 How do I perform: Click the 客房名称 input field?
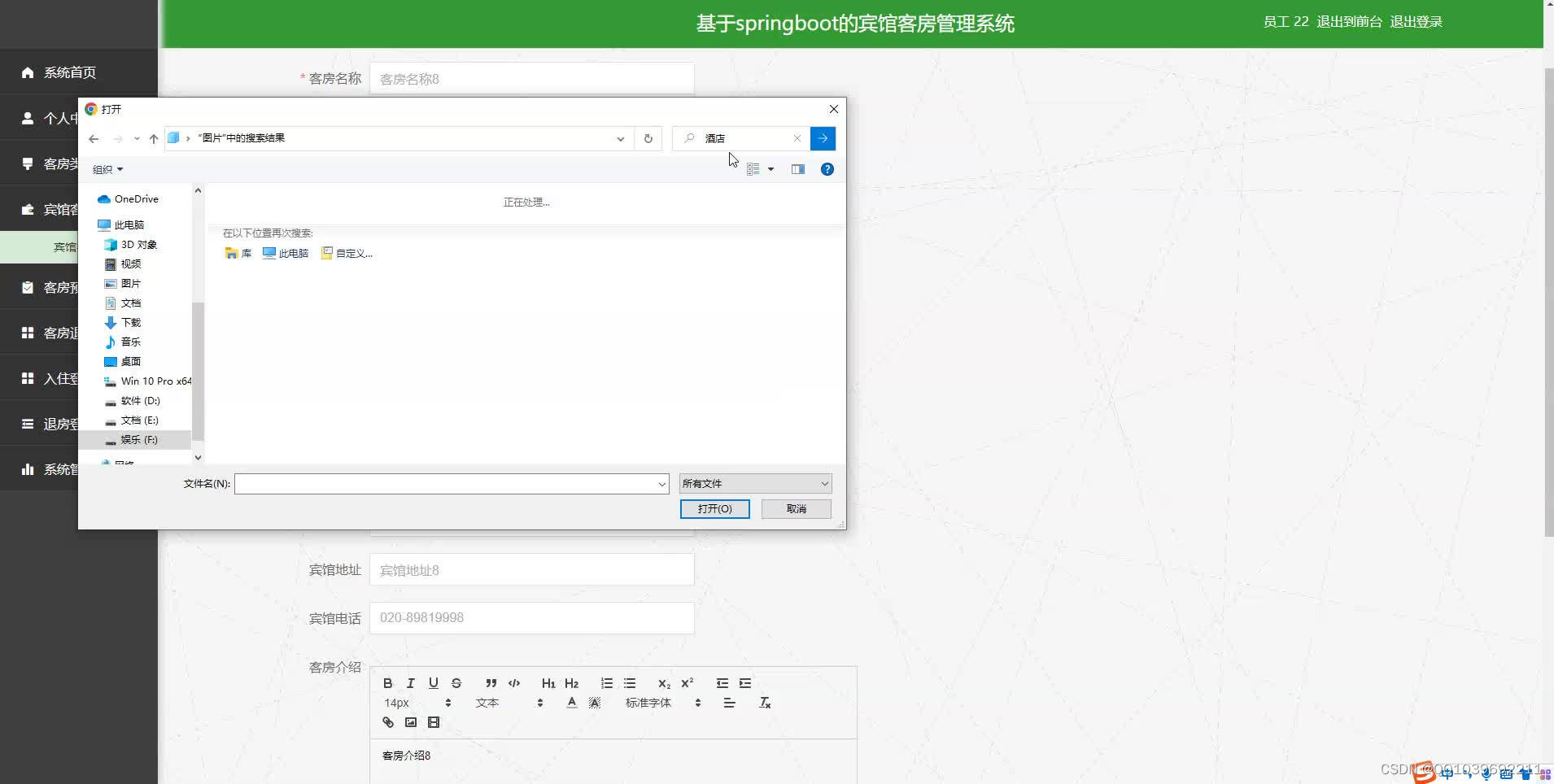coord(532,79)
